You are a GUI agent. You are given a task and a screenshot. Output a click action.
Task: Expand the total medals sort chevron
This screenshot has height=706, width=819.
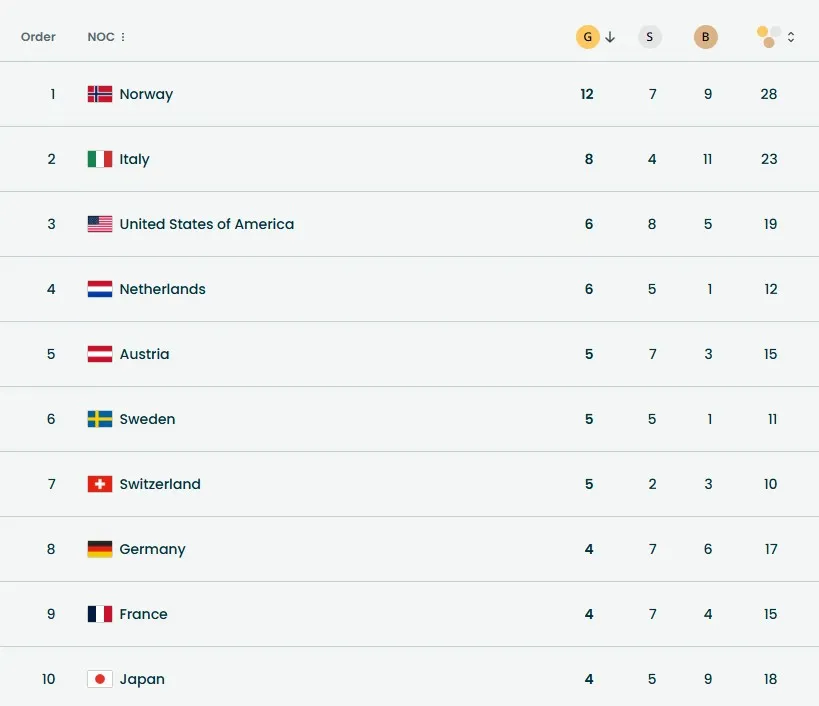click(791, 37)
